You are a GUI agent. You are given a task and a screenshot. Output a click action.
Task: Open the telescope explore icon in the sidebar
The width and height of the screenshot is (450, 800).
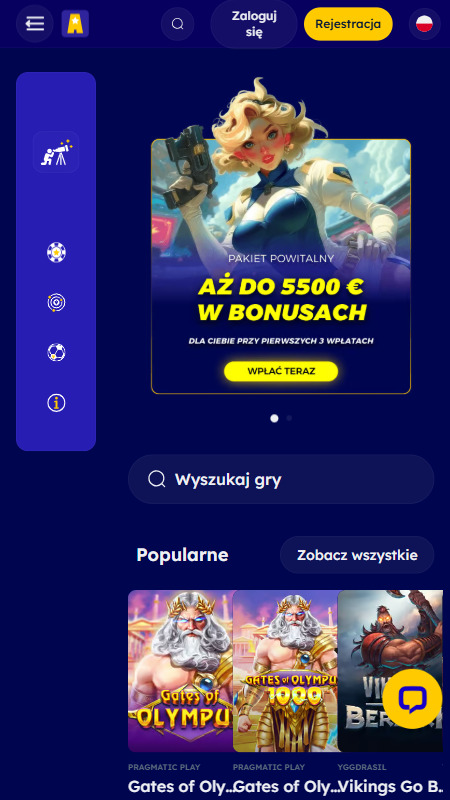[x=56, y=152]
